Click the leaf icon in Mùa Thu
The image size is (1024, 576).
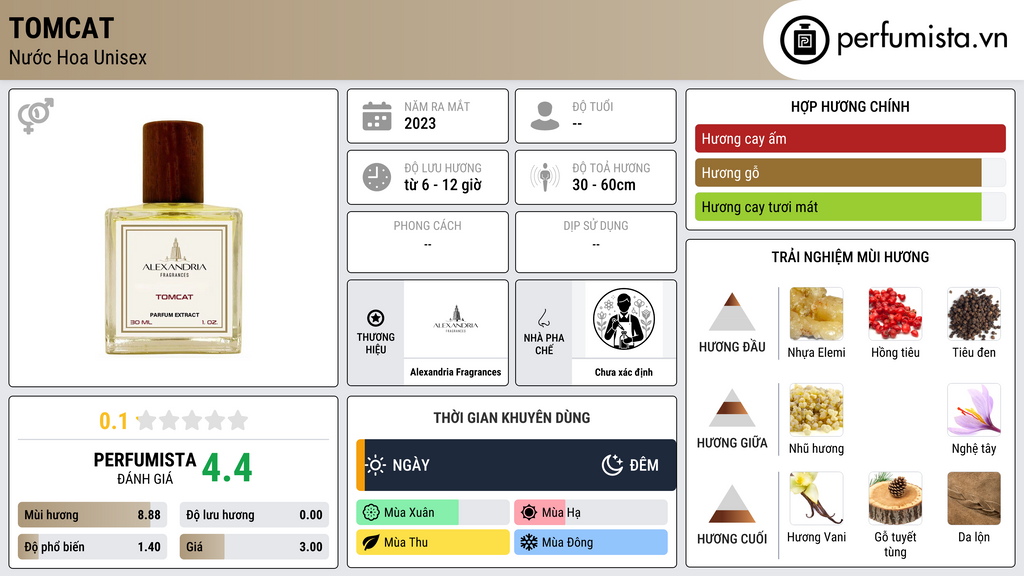(371, 542)
